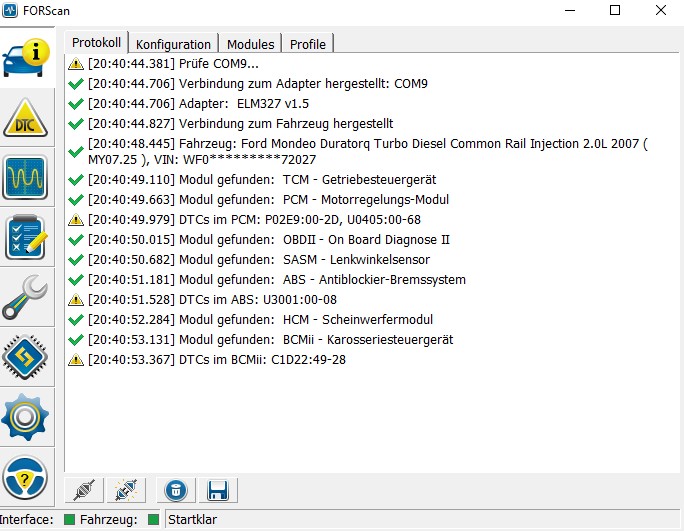The image size is (684, 531).
Task: Save the log using the floppy disk icon
Action: click(x=217, y=490)
